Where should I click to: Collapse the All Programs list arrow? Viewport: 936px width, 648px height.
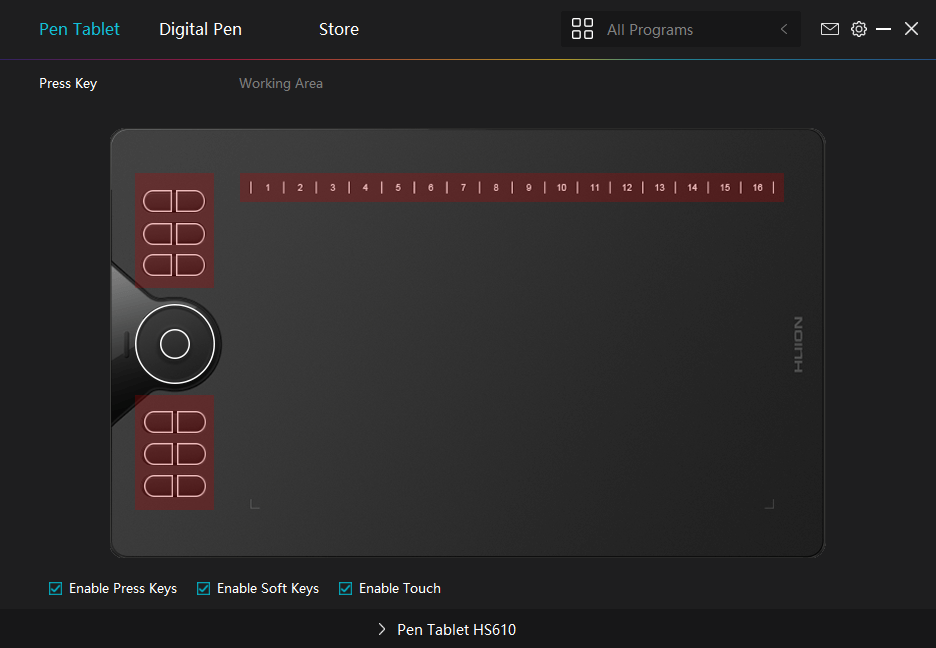coord(784,30)
